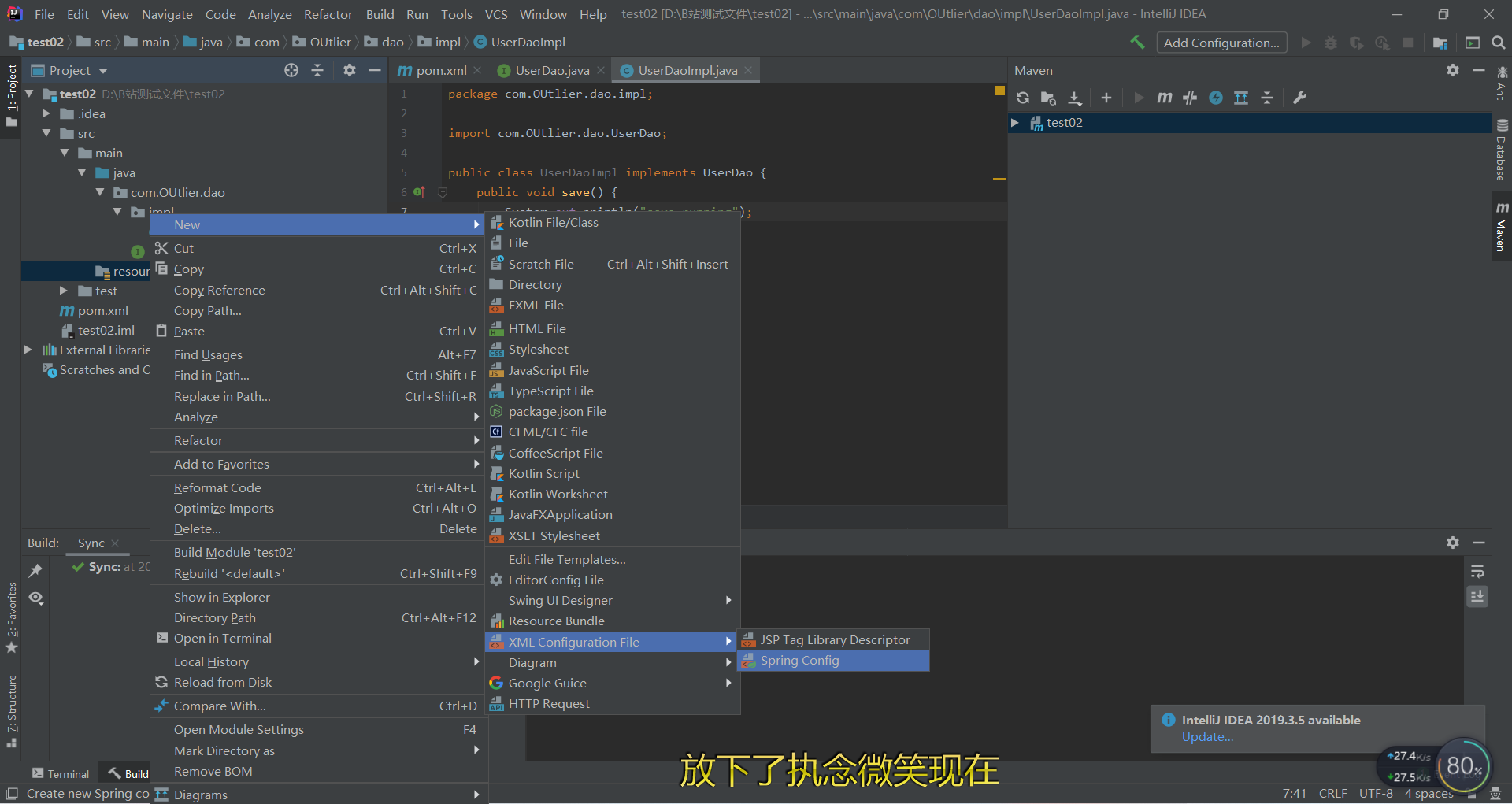Select test02.iml file in Project tree
The height and width of the screenshot is (804, 1512).
point(106,330)
